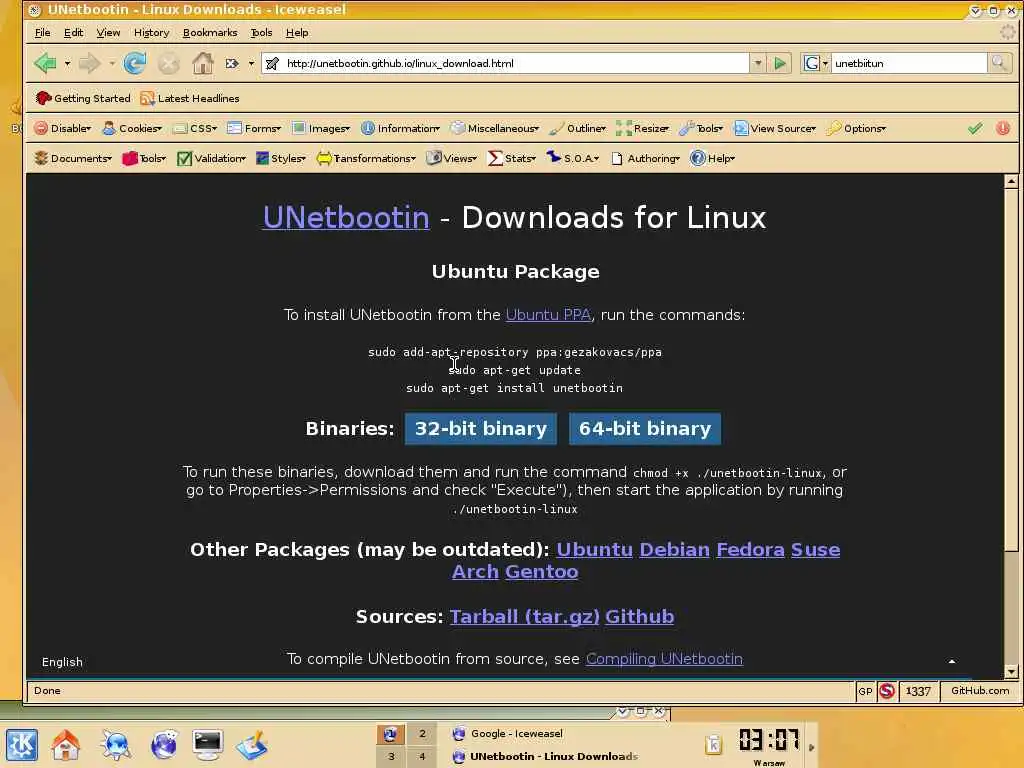Screen dimensions: 1024x768
Task: Open the File menu
Action: pyautogui.click(x=42, y=33)
